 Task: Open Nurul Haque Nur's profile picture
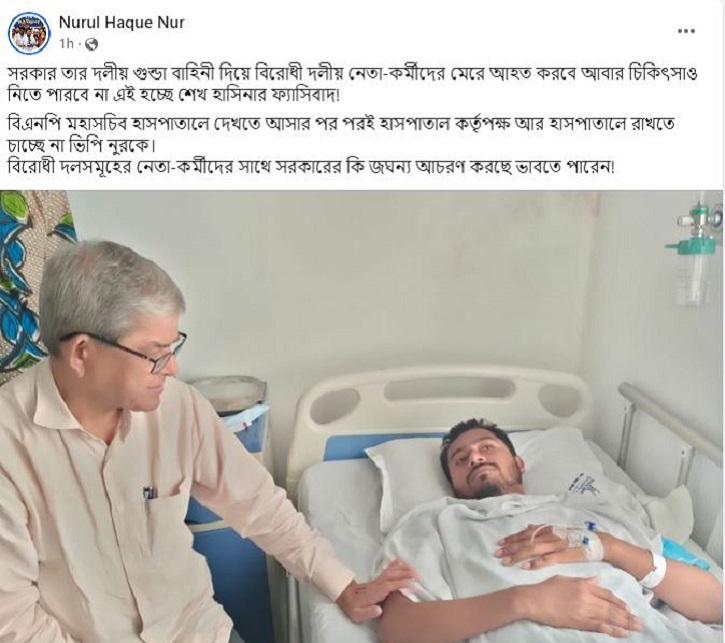30,31
